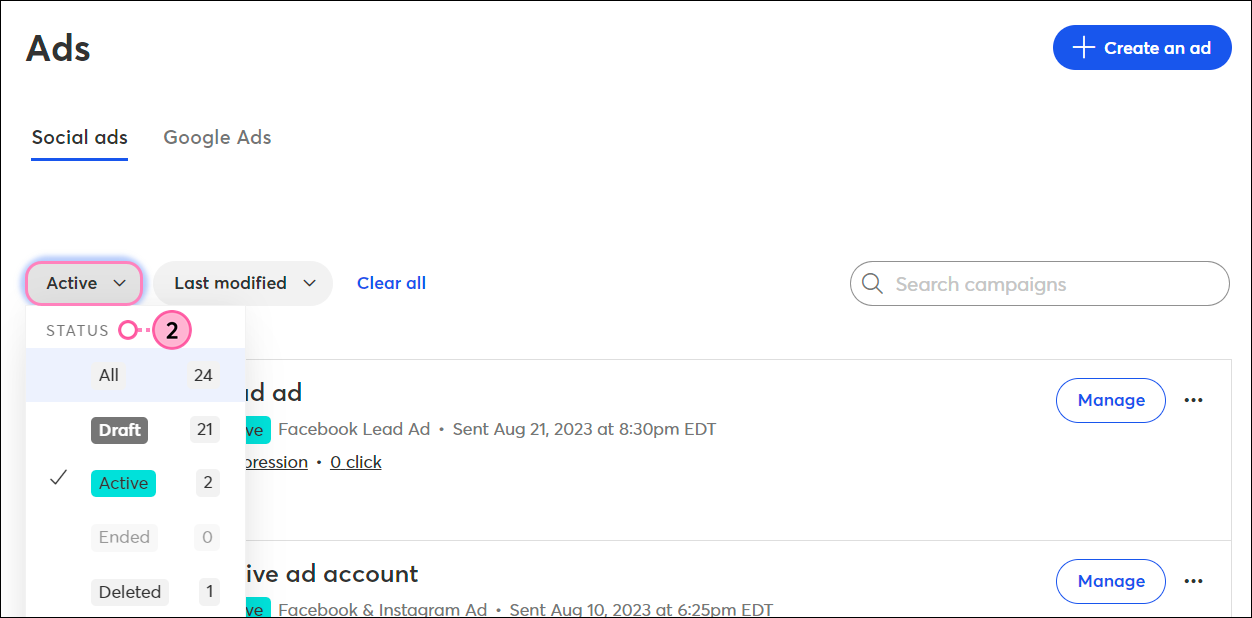Screen dimensions: 1252x618
Task: Open the three-dots menu for first ad
Action: point(1193,400)
